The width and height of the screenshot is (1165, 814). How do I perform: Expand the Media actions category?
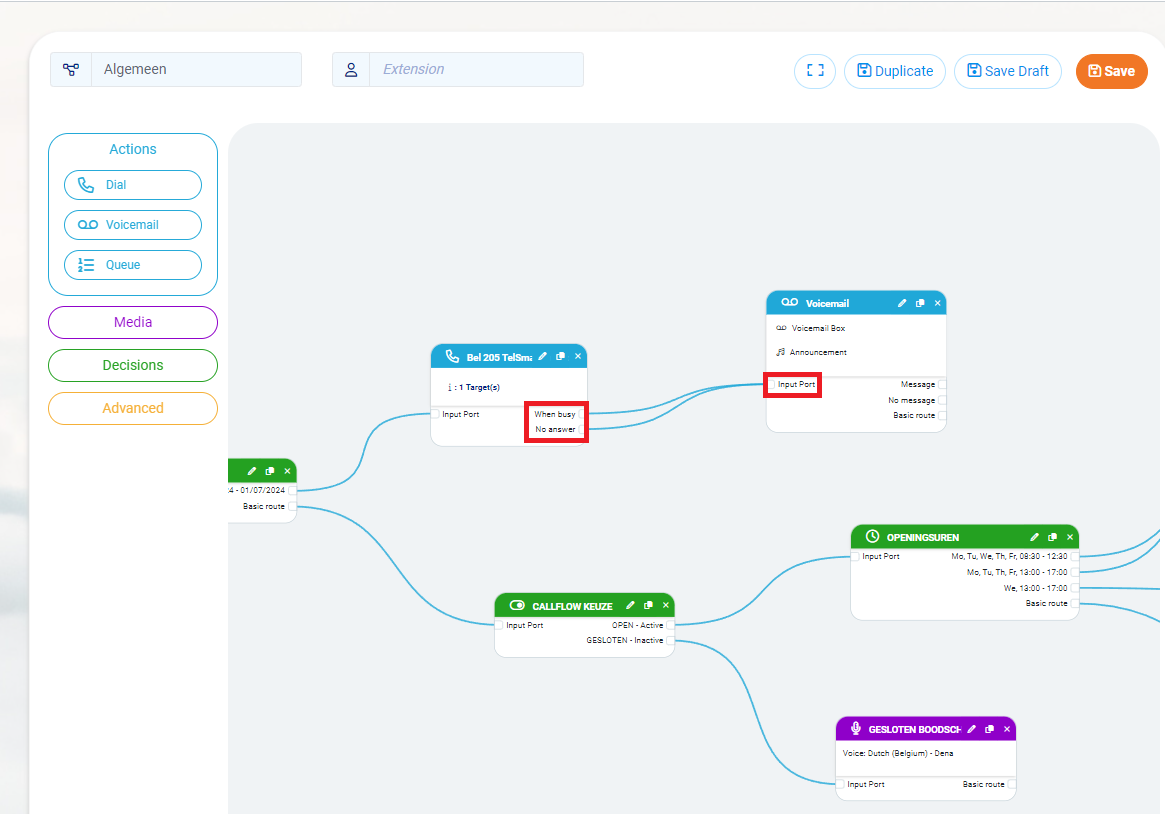point(133,322)
